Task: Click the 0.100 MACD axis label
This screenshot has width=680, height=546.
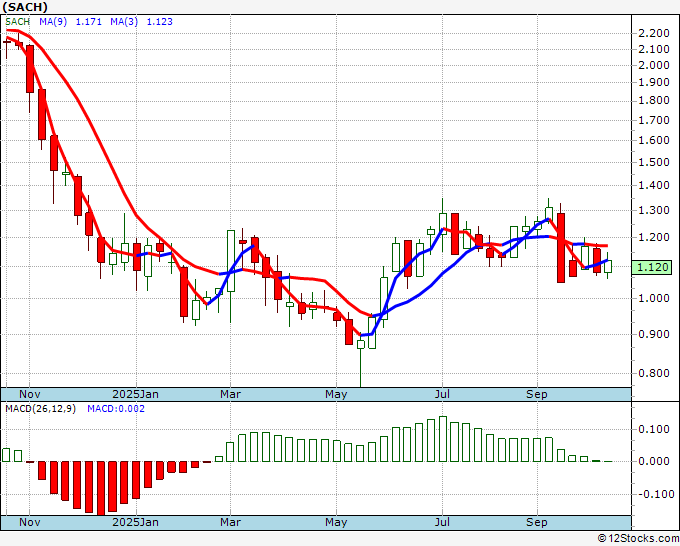Action: pos(654,429)
